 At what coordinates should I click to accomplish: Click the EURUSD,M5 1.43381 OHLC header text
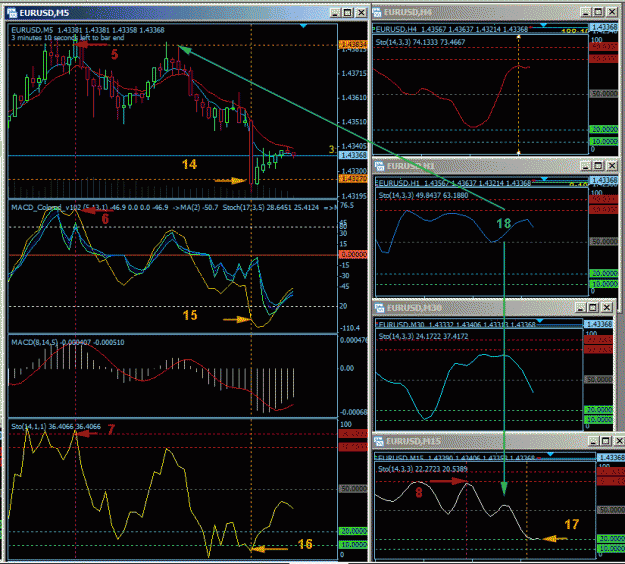(x=88, y=30)
